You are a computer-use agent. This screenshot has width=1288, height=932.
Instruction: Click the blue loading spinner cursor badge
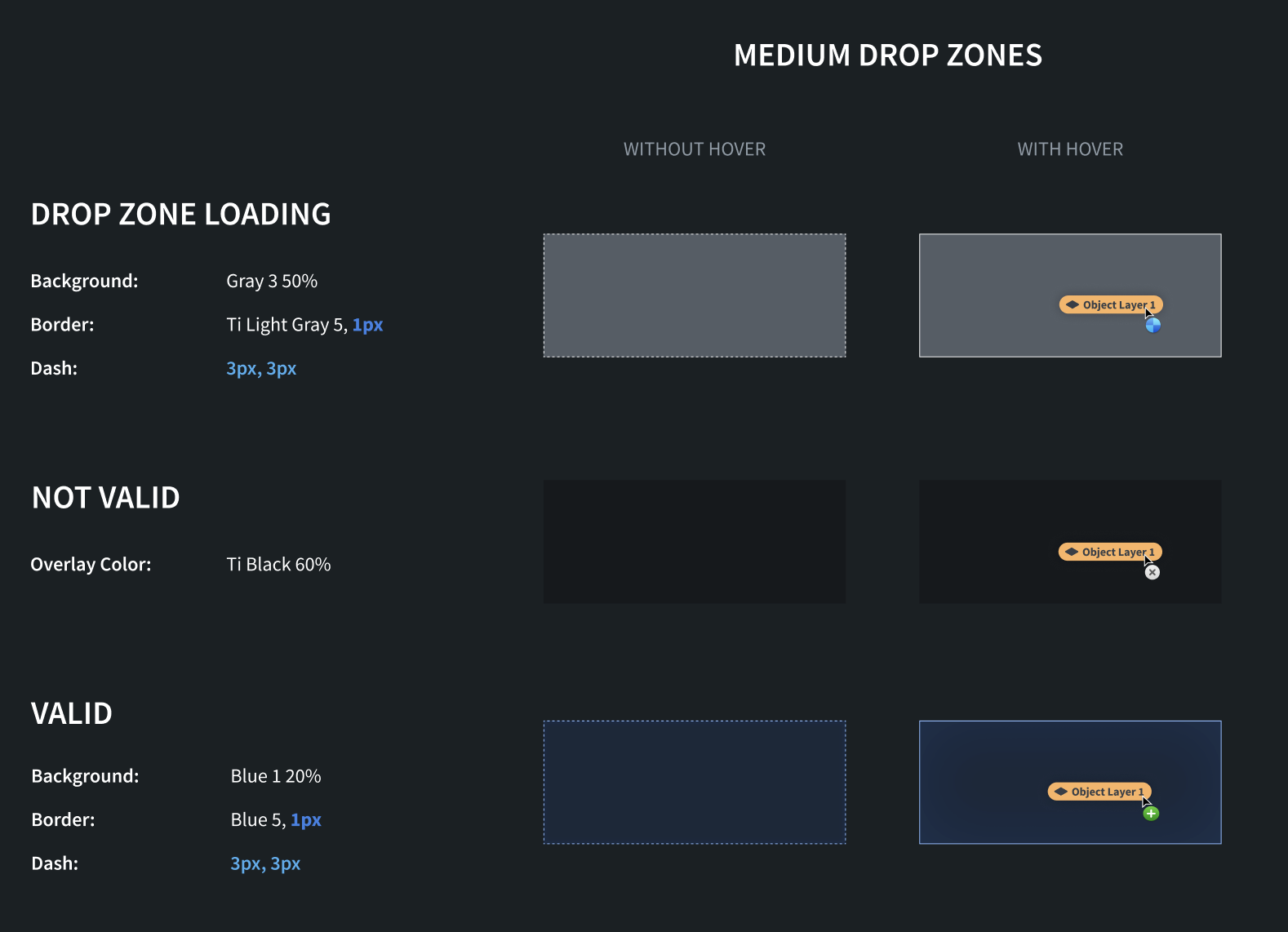pos(1153,325)
